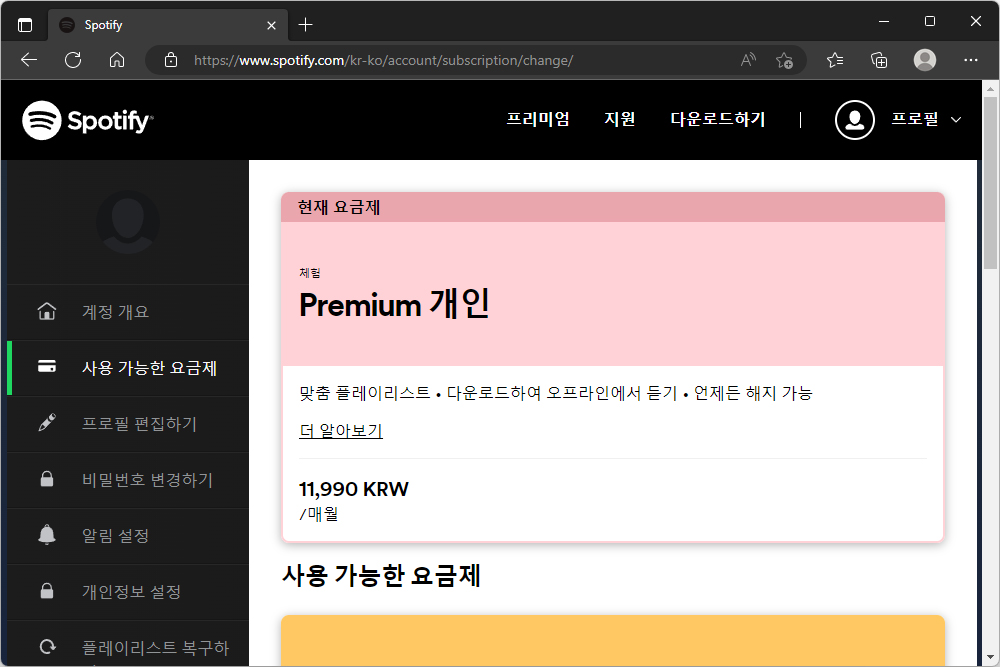Add page to favorites star icon
Screen dimensions: 1000x667
pos(784,61)
